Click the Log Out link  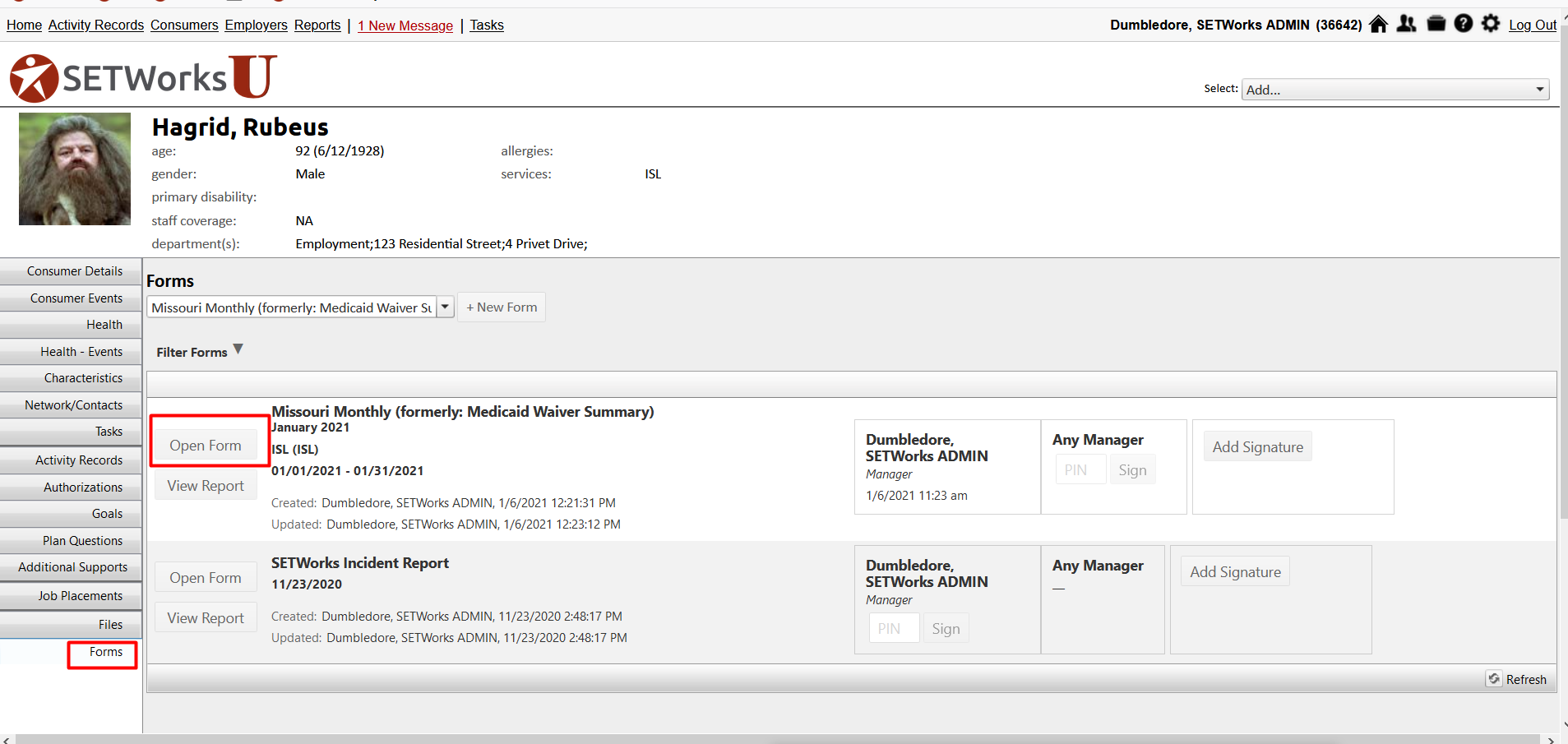click(1533, 25)
